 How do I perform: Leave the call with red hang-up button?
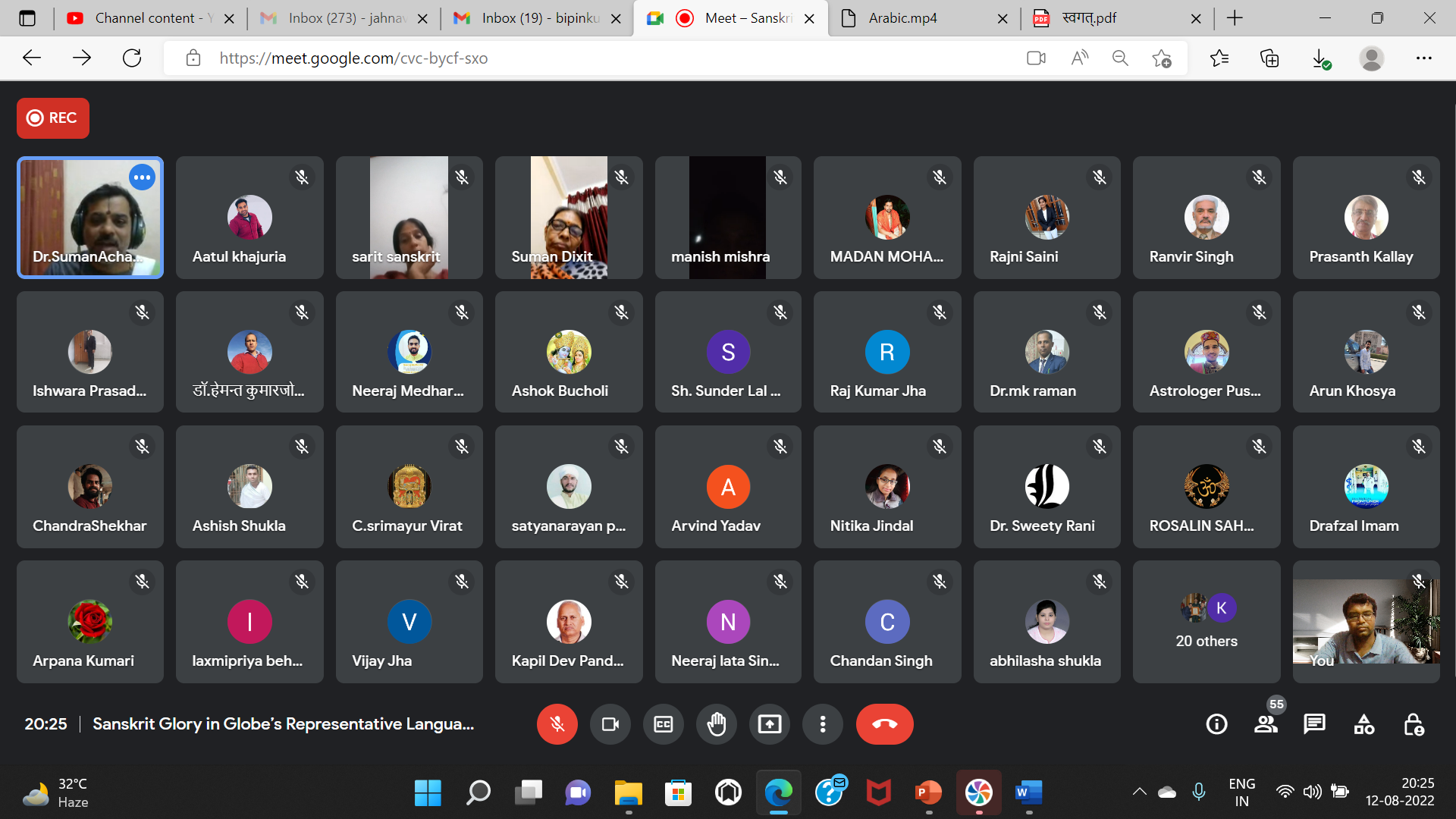pyautogui.click(x=884, y=724)
